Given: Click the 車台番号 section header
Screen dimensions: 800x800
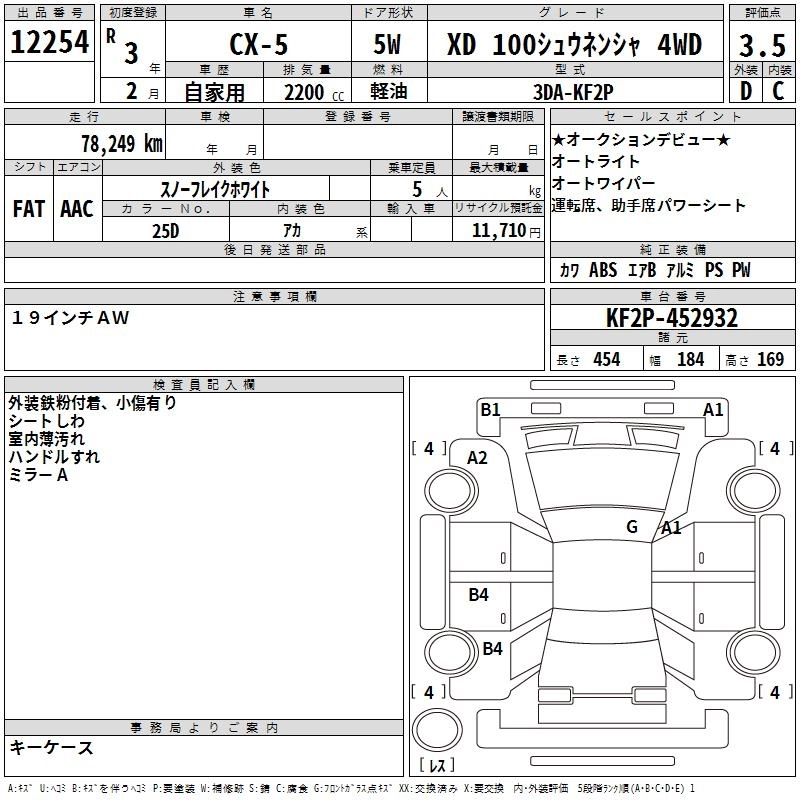Looking at the screenshot, I should coord(672,296).
